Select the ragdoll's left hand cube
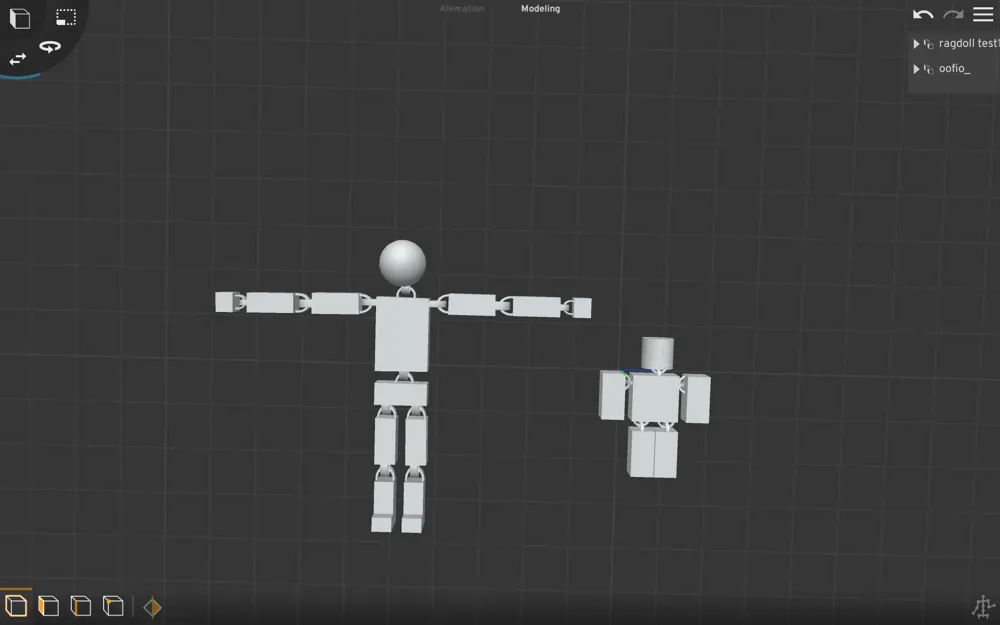 click(x=226, y=302)
